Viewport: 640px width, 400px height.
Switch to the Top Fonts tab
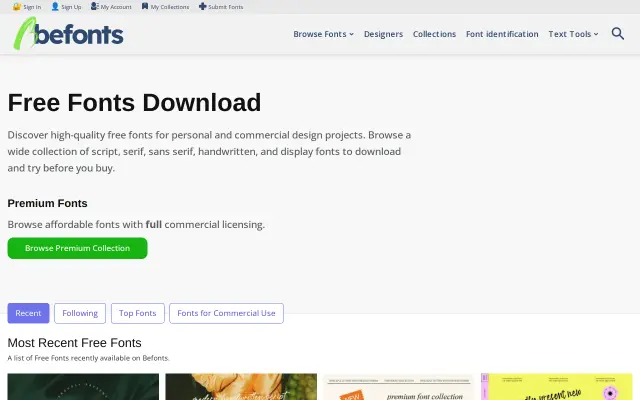(x=138, y=313)
